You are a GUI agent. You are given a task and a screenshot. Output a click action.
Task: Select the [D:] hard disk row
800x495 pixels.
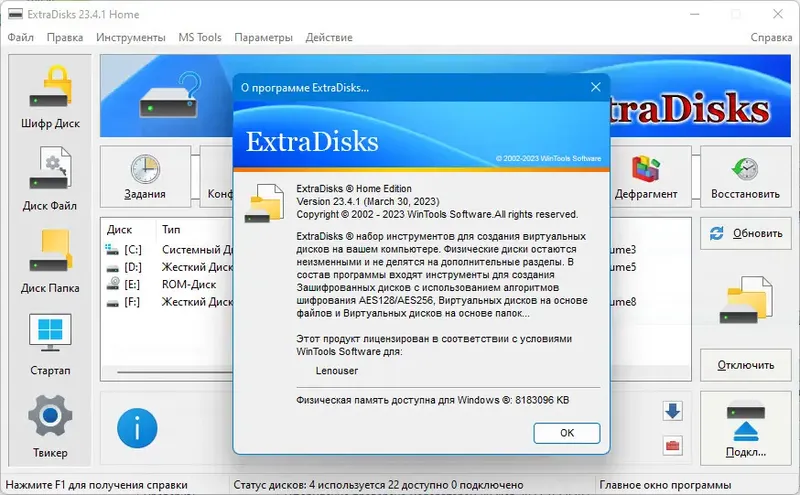pyautogui.click(x=168, y=267)
